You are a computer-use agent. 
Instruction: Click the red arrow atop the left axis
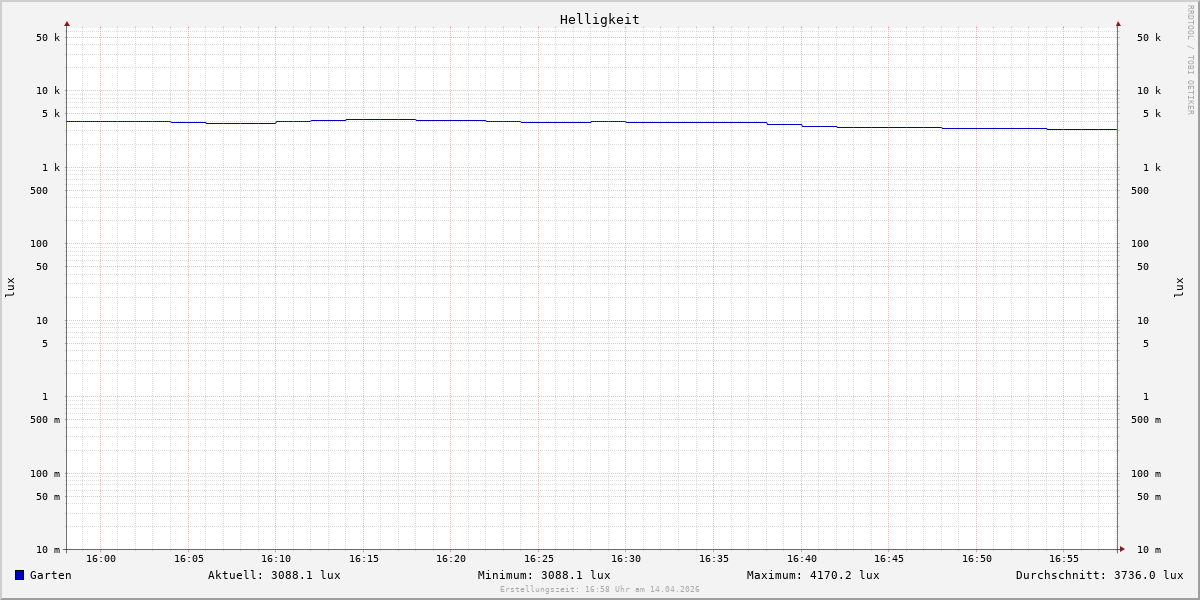click(67, 23)
